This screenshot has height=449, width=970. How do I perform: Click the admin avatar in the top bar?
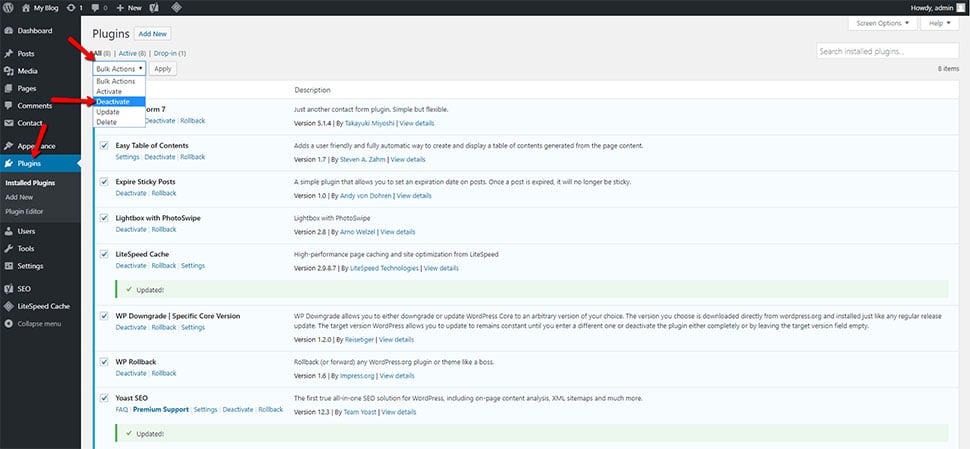[x=960, y=8]
